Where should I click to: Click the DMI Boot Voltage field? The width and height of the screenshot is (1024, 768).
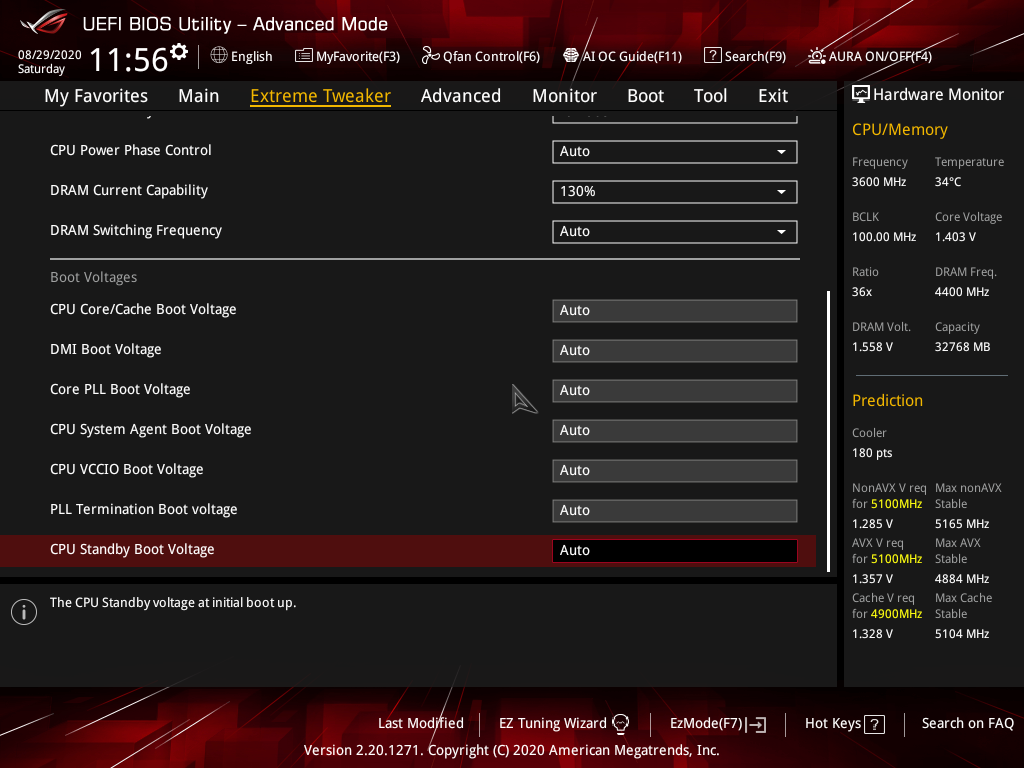(x=675, y=351)
